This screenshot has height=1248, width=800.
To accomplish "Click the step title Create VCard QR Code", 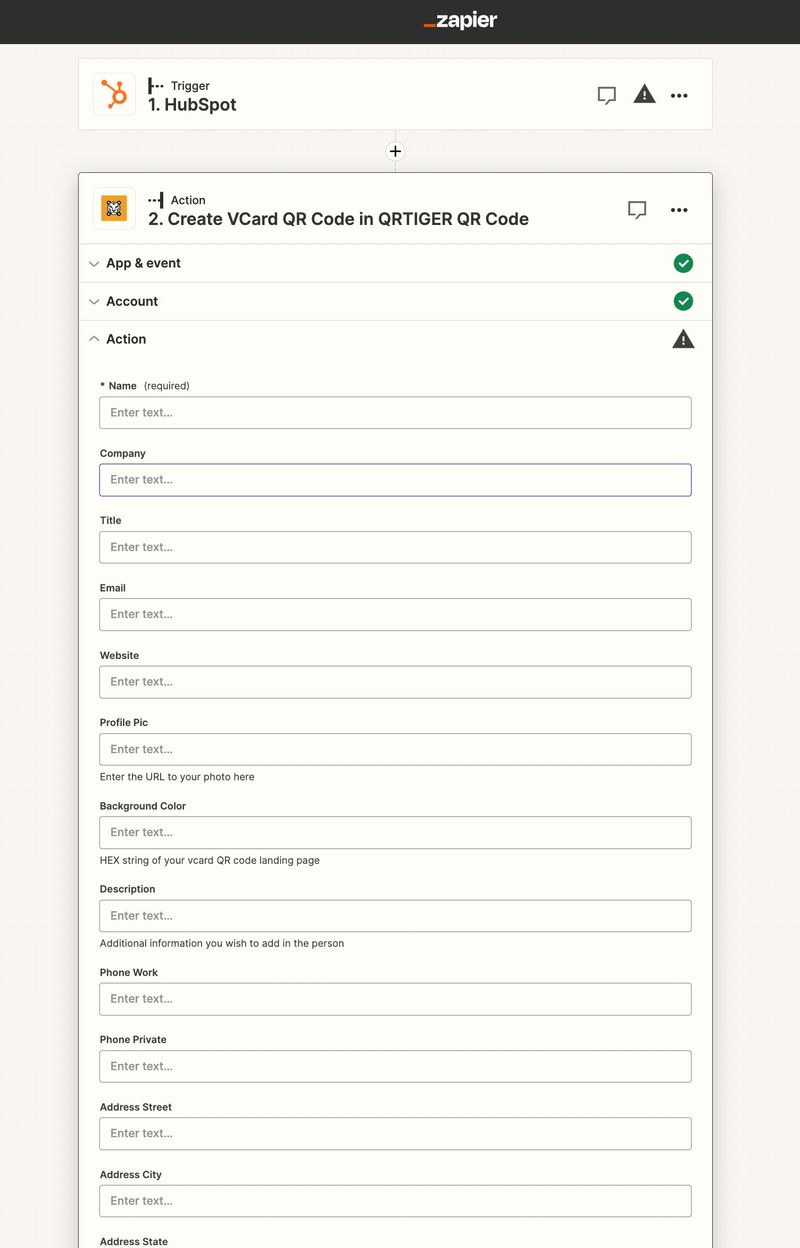I will pos(338,219).
